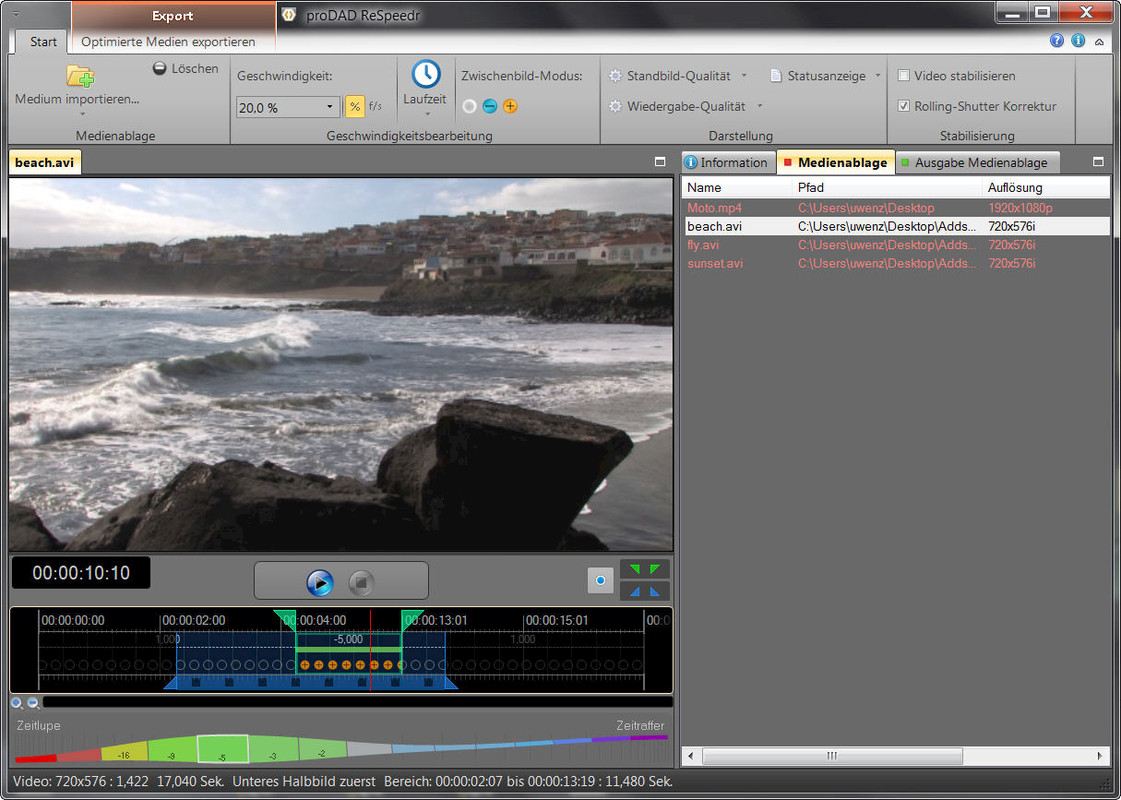Viewport: 1121px width, 800px height.
Task: Open the Laufzeit clock tool
Action: (x=426, y=75)
